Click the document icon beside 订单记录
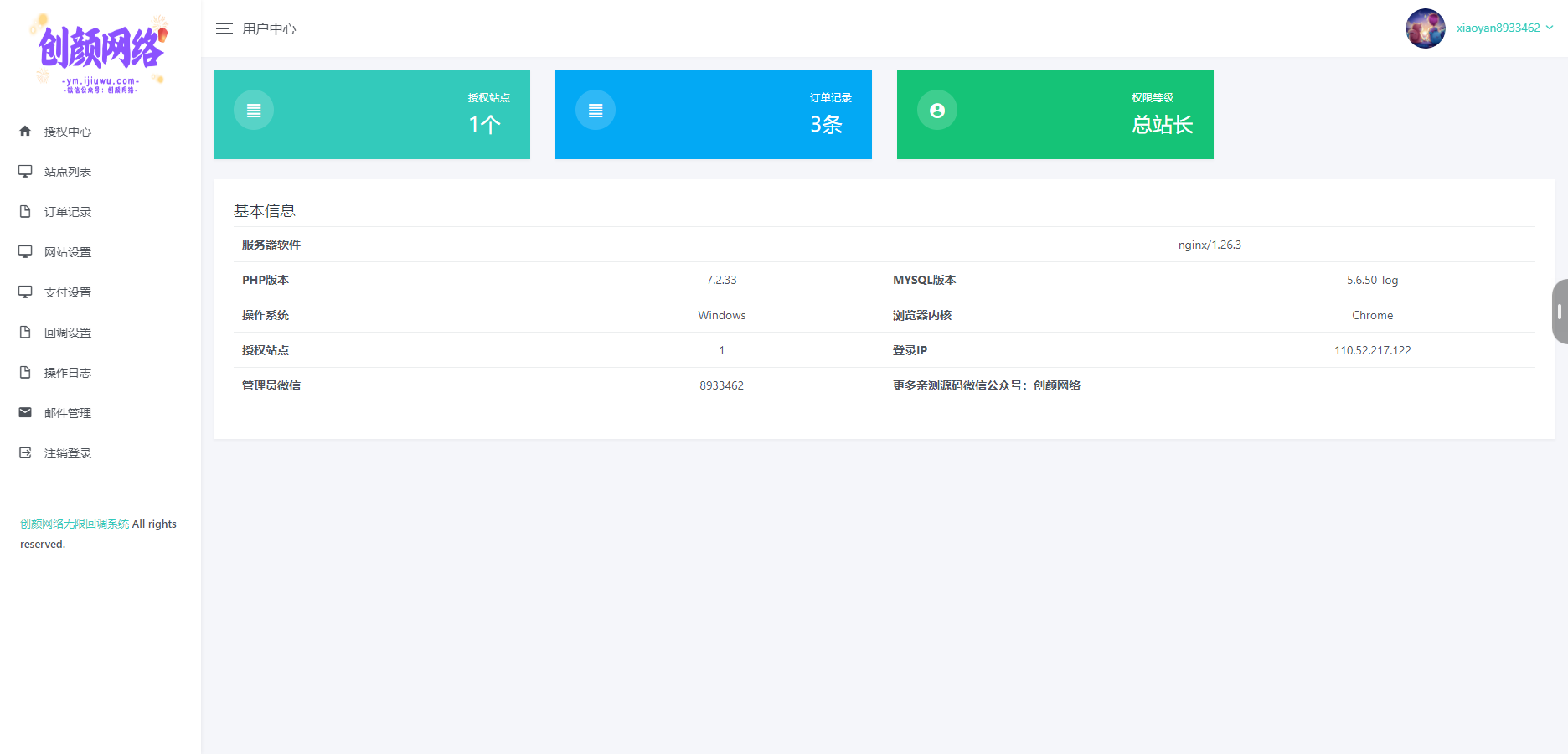The width and height of the screenshot is (1568, 754). click(x=25, y=211)
